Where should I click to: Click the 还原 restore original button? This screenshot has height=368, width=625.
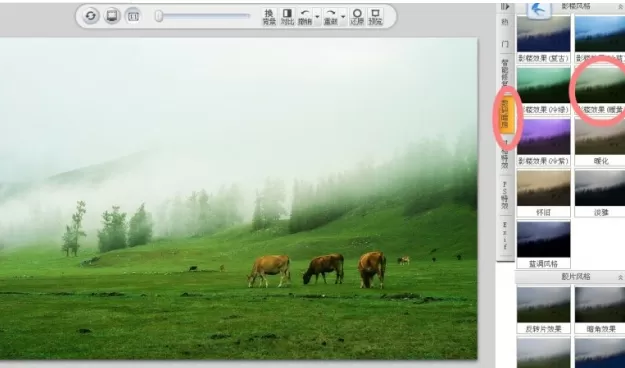[357, 18]
